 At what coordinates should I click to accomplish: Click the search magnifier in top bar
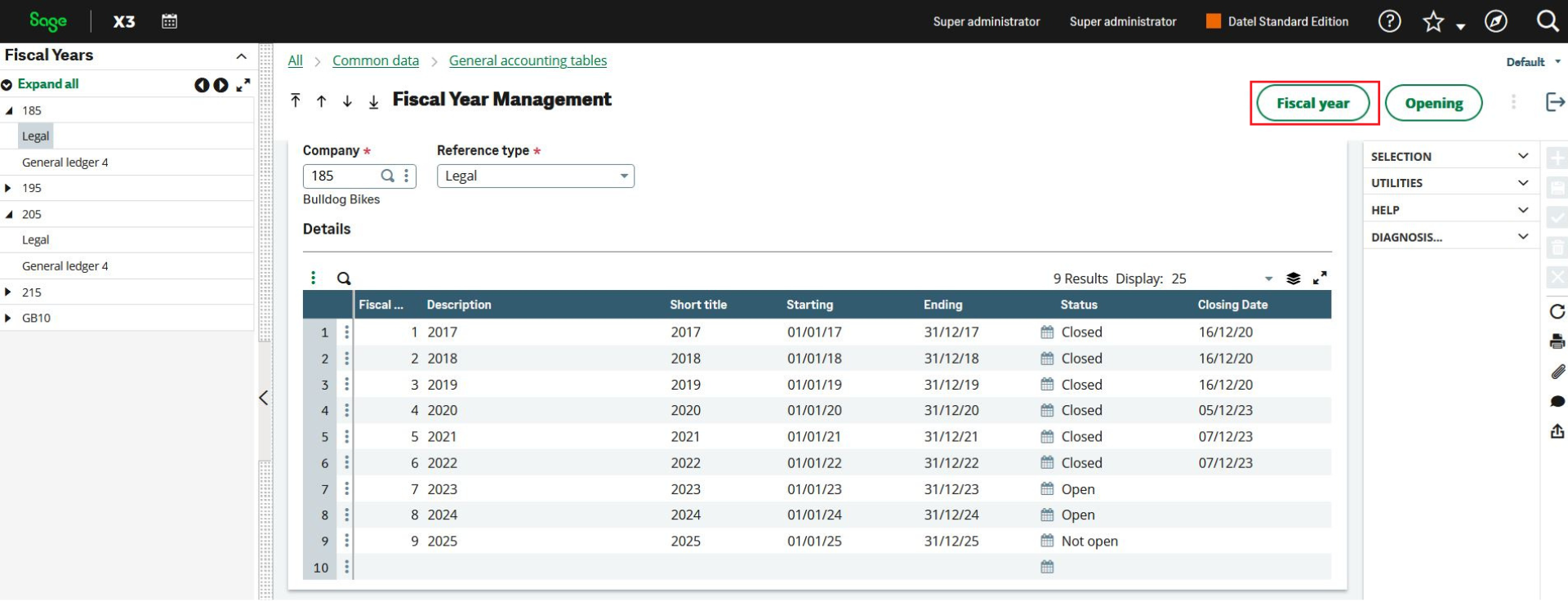[1548, 20]
